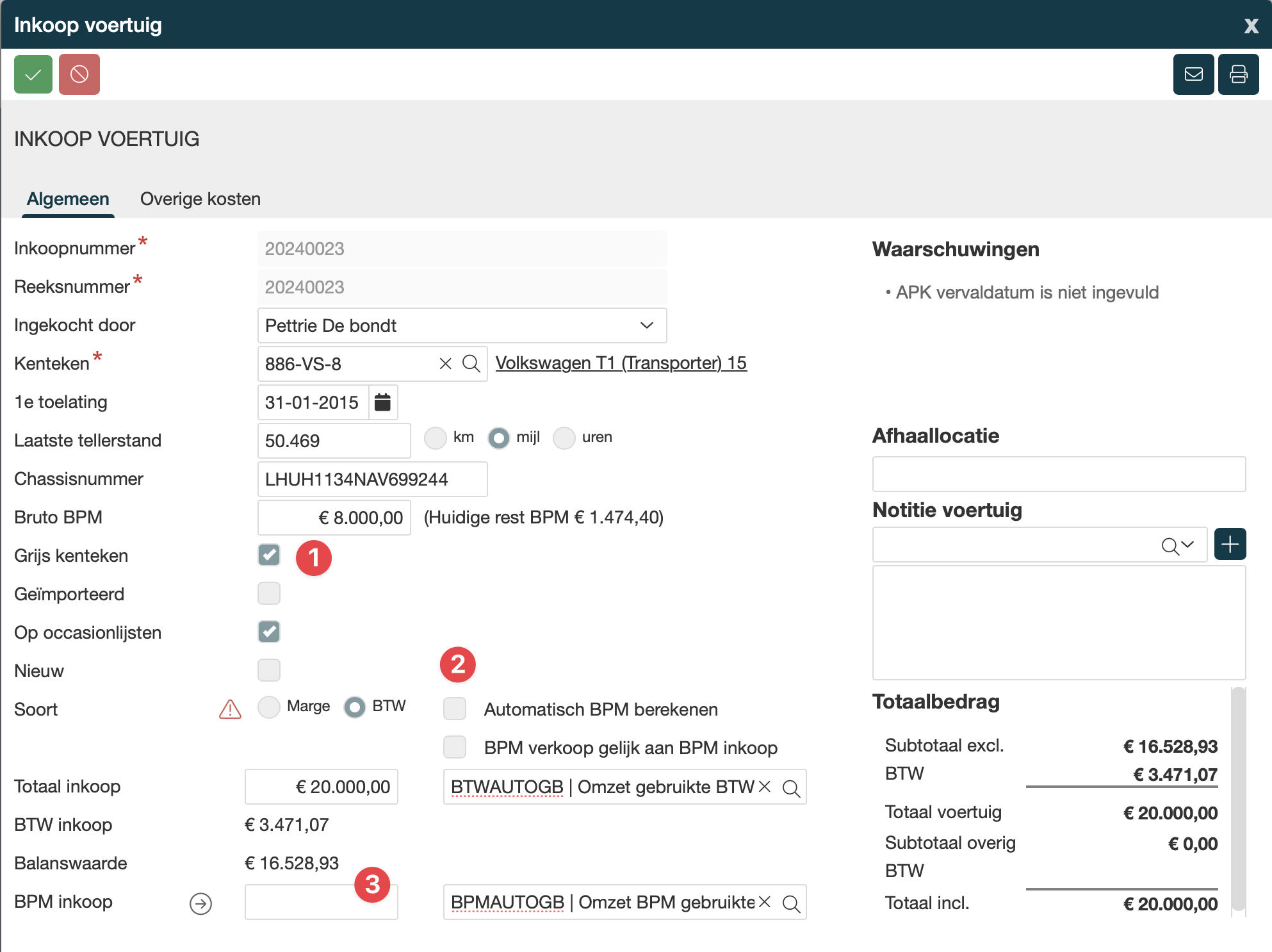Viewport: 1272px width, 952px height.
Task: Open the Ingekocht door dropdown
Action: point(461,325)
